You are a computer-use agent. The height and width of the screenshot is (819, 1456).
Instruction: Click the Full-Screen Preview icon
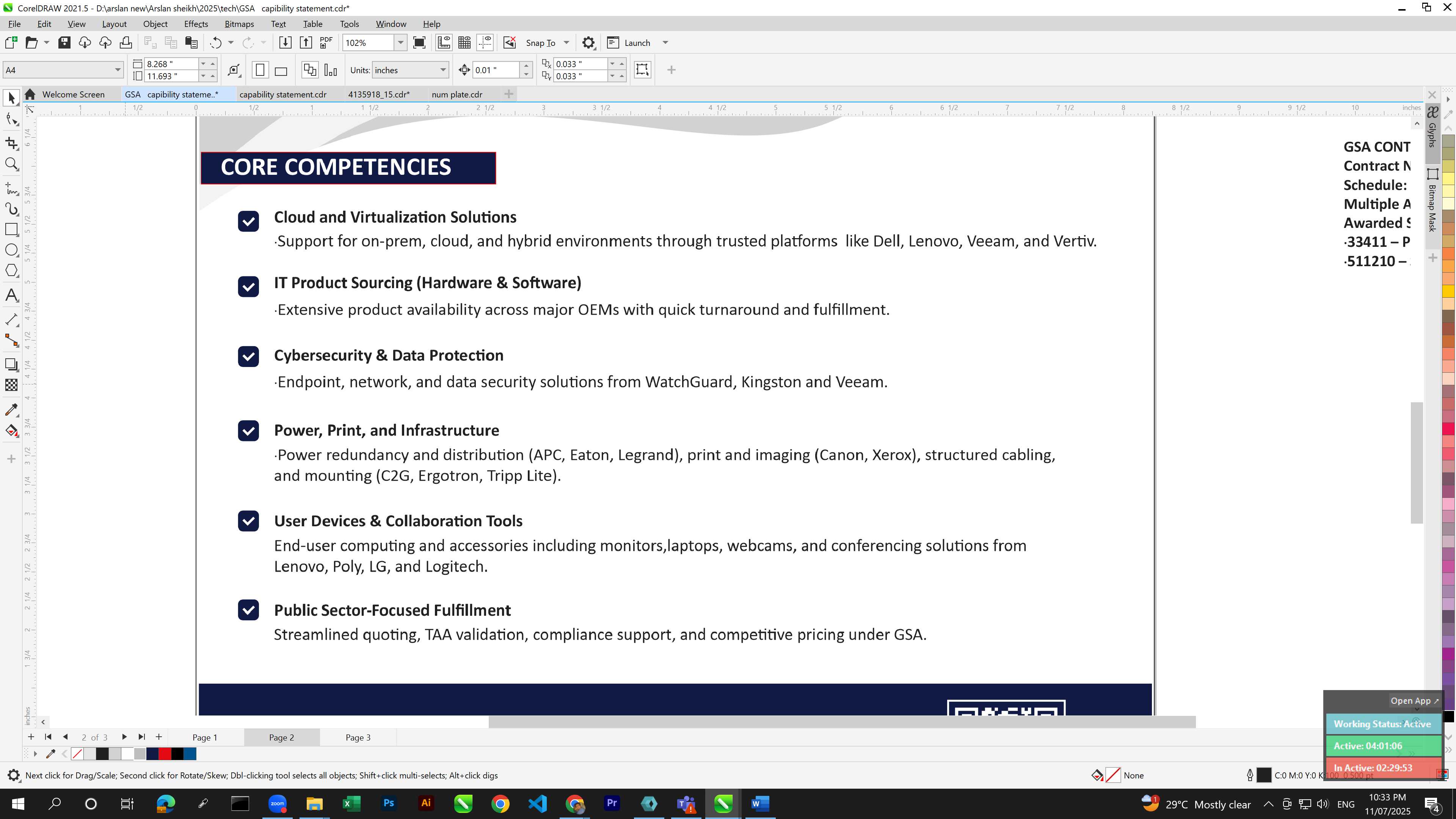click(419, 42)
